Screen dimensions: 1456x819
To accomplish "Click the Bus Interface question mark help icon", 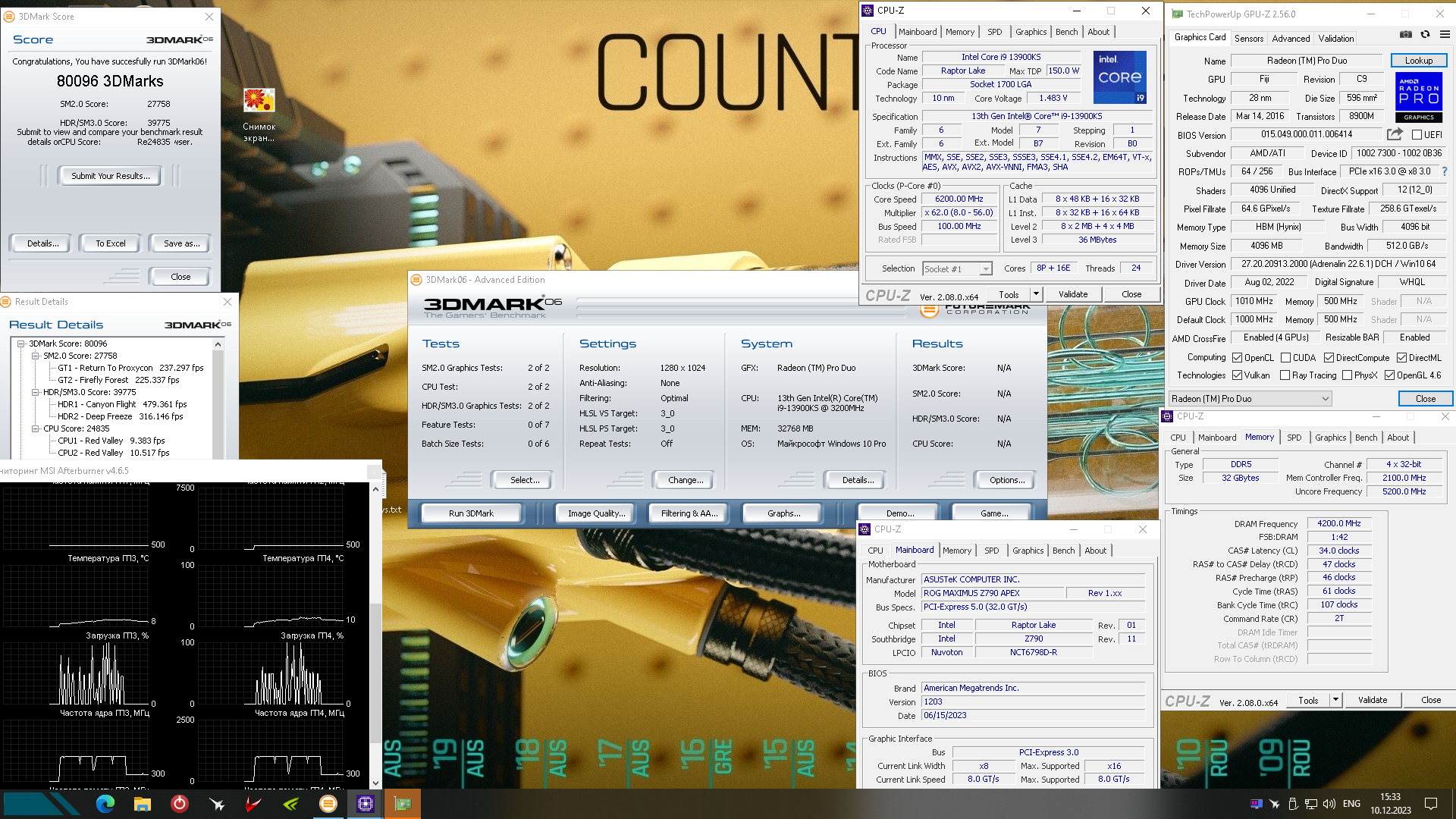I will tap(1445, 171).
